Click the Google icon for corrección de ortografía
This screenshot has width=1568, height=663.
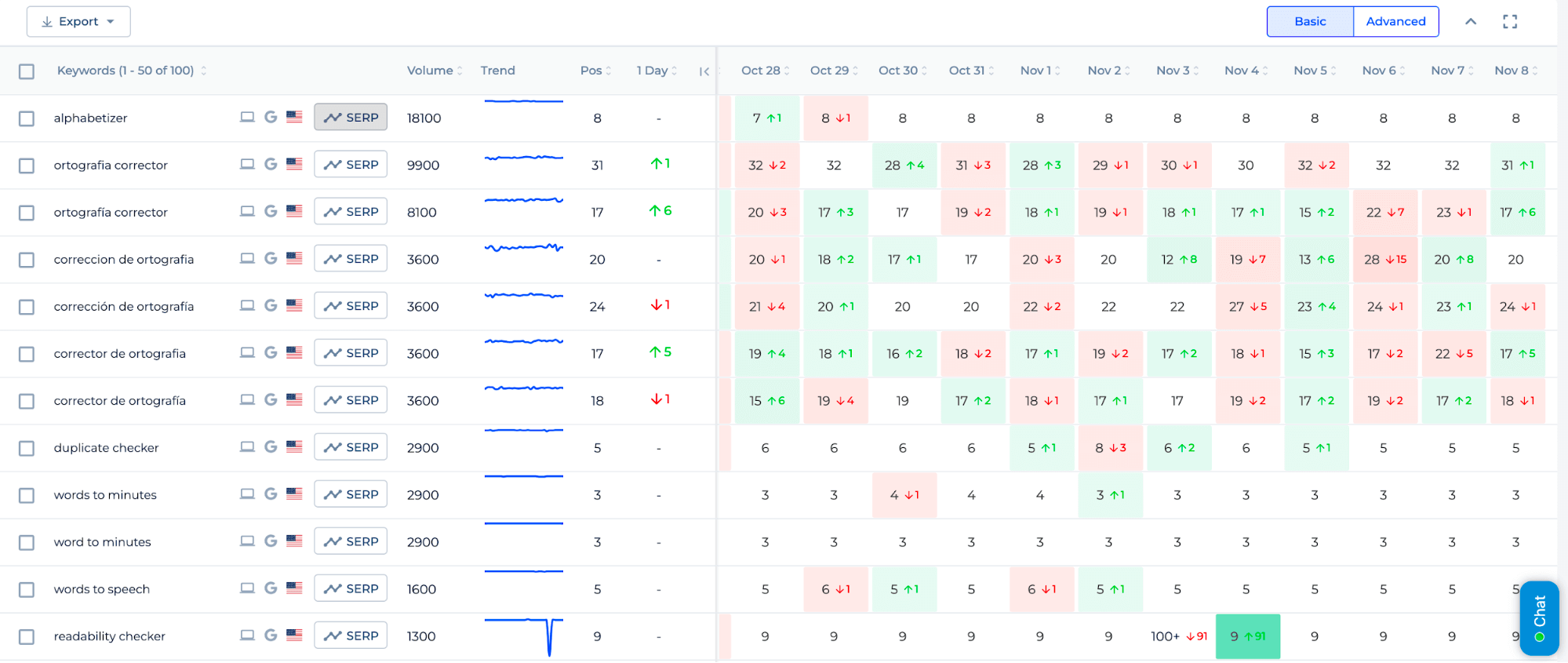click(271, 305)
